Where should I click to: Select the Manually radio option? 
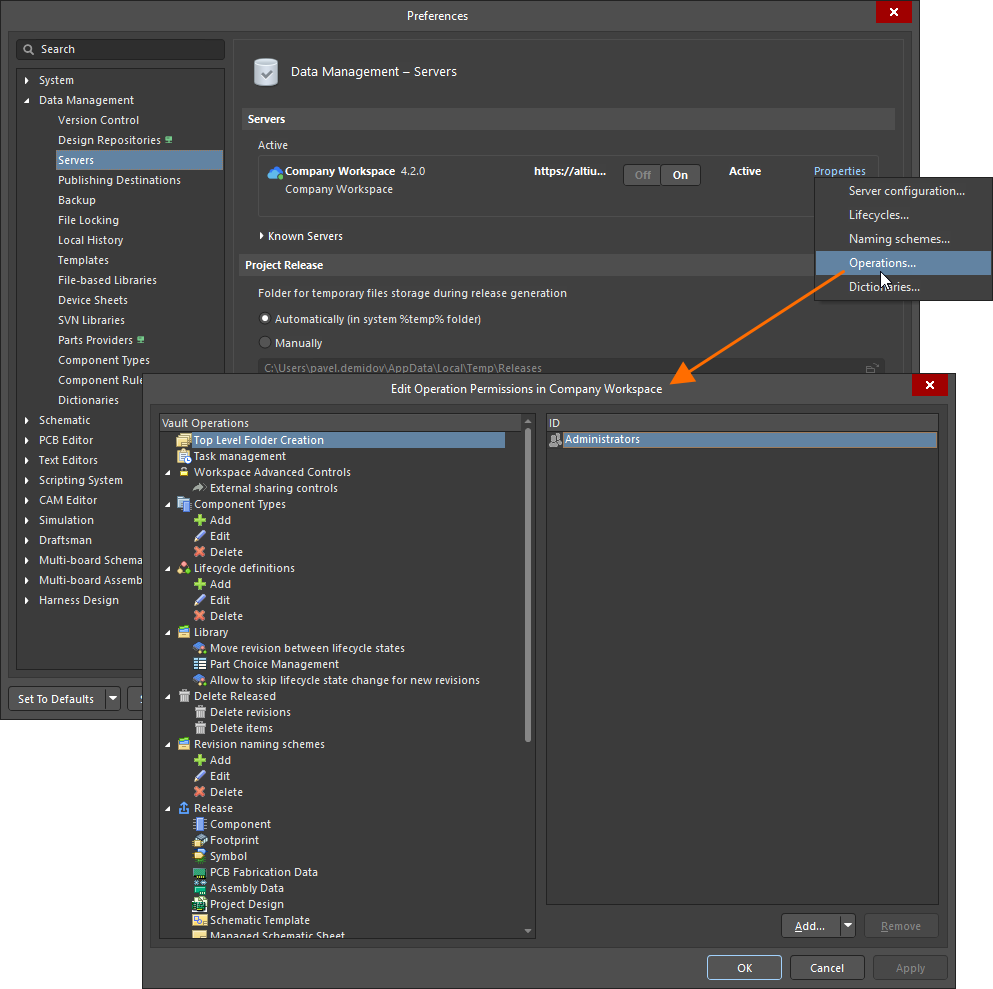point(265,343)
